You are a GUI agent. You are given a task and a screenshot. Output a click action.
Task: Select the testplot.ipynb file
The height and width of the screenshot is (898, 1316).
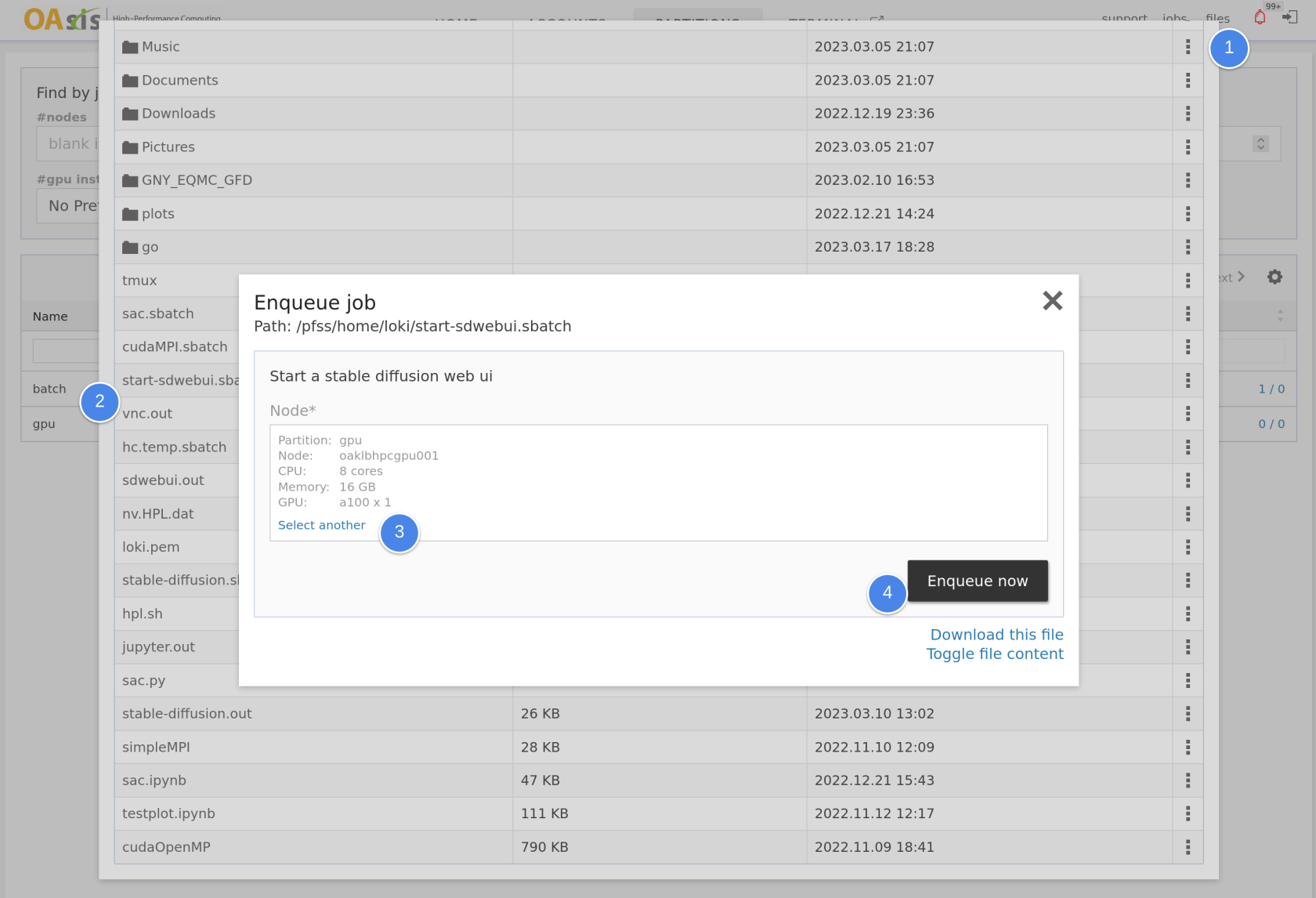click(168, 813)
